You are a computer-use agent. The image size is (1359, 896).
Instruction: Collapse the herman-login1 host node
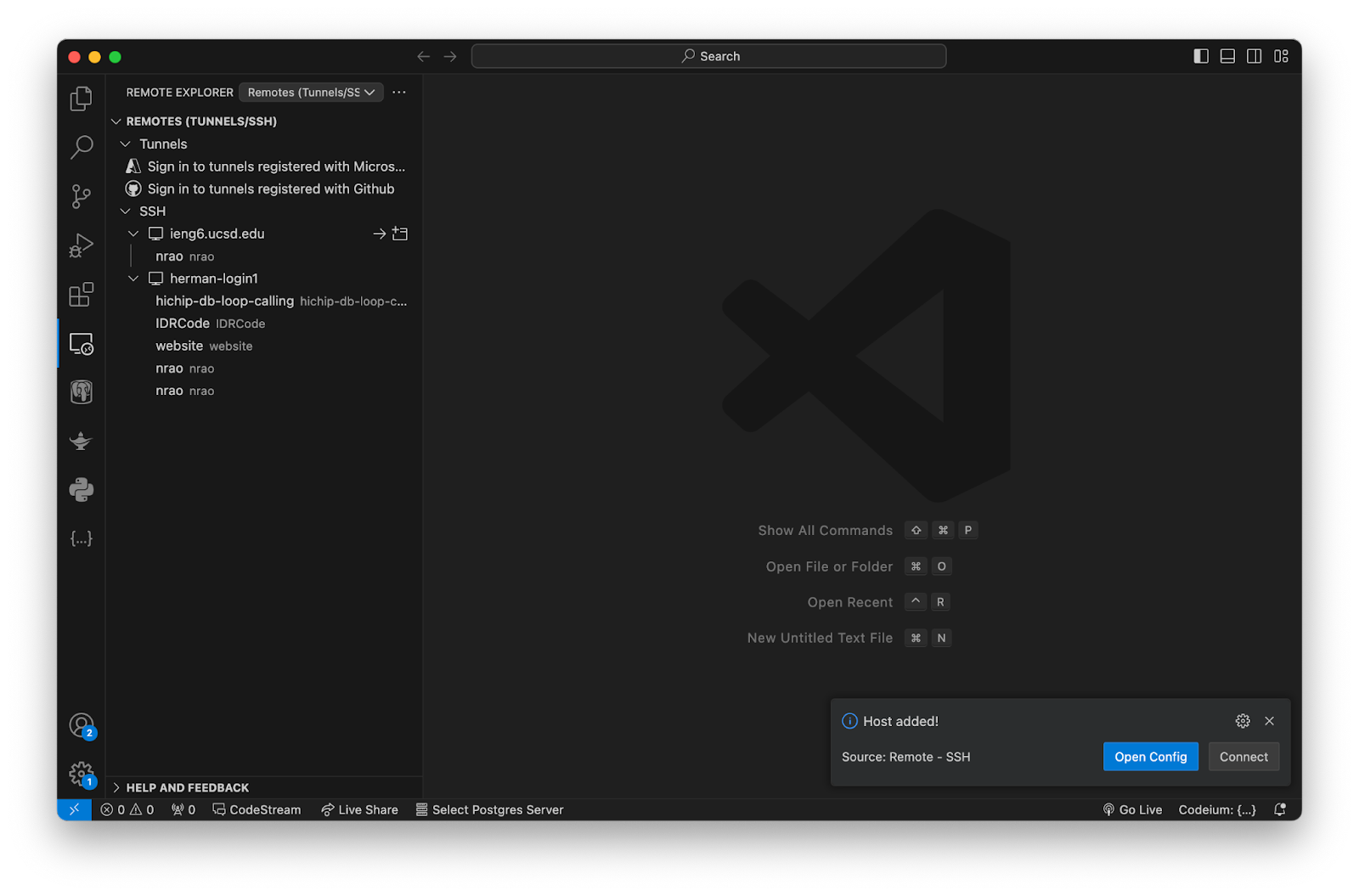click(x=133, y=279)
